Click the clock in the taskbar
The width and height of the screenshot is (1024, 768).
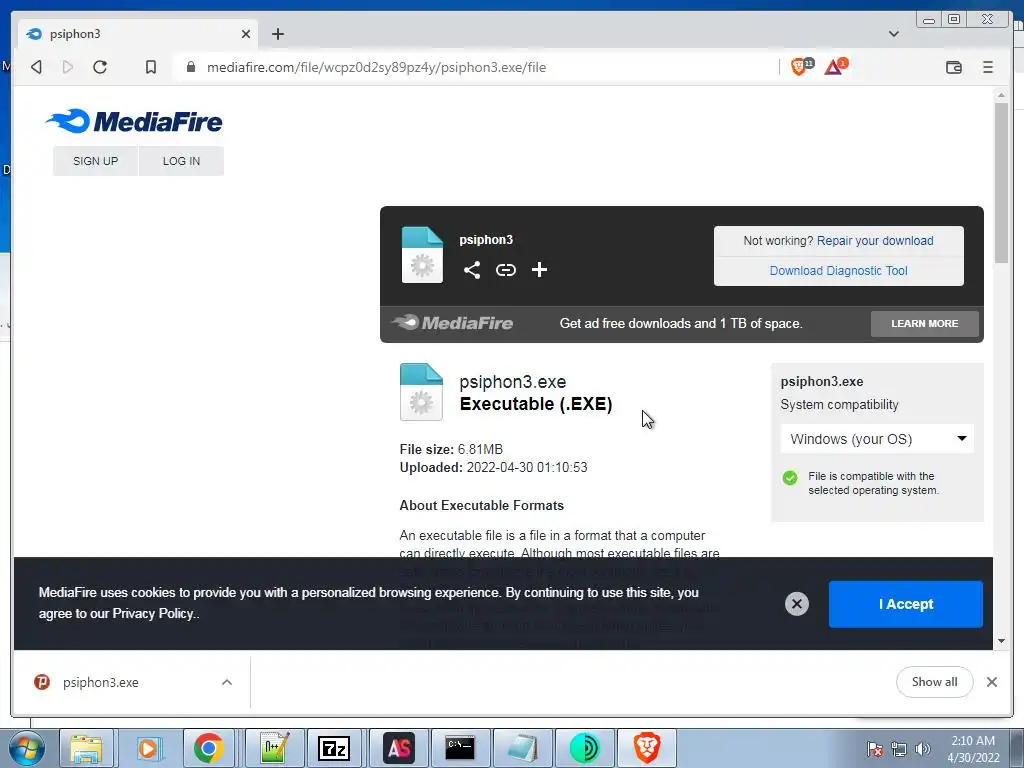click(x=972, y=749)
